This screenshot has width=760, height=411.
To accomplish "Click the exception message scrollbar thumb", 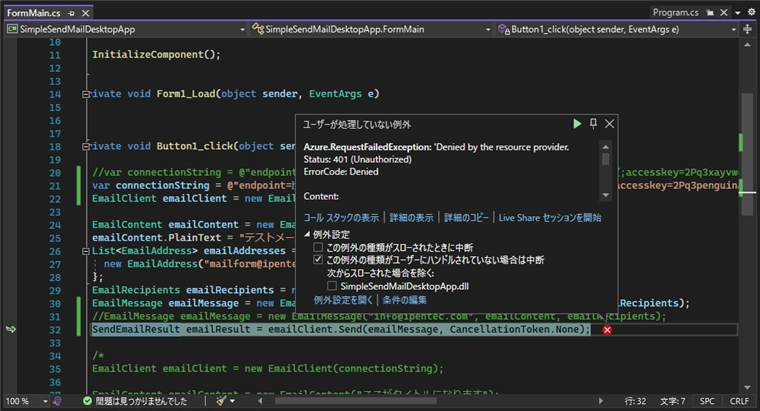I will point(605,159).
